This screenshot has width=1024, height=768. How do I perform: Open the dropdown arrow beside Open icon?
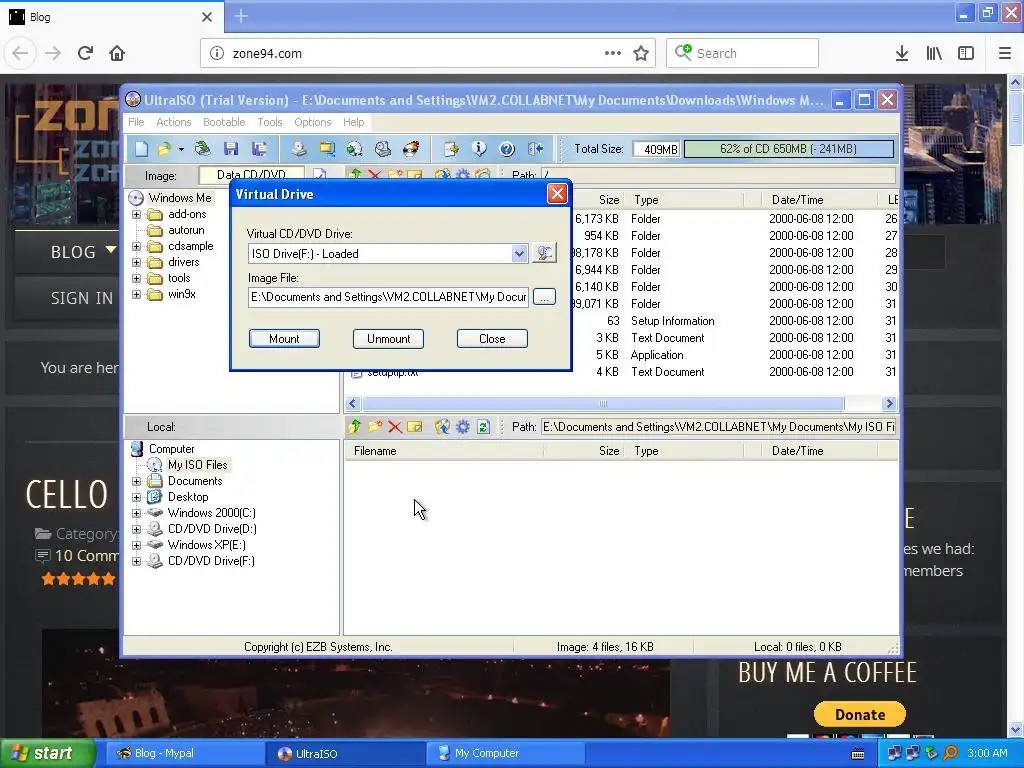click(181, 149)
